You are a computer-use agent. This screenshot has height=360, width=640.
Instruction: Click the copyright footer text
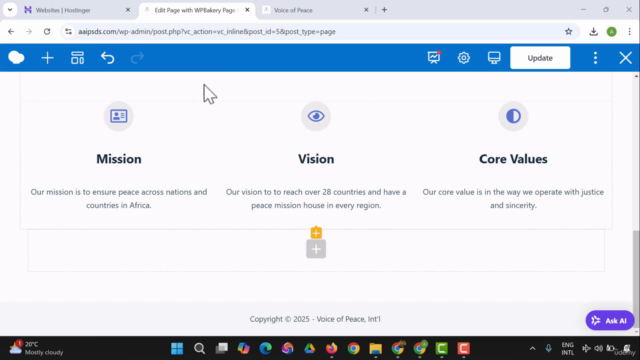(315, 319)
